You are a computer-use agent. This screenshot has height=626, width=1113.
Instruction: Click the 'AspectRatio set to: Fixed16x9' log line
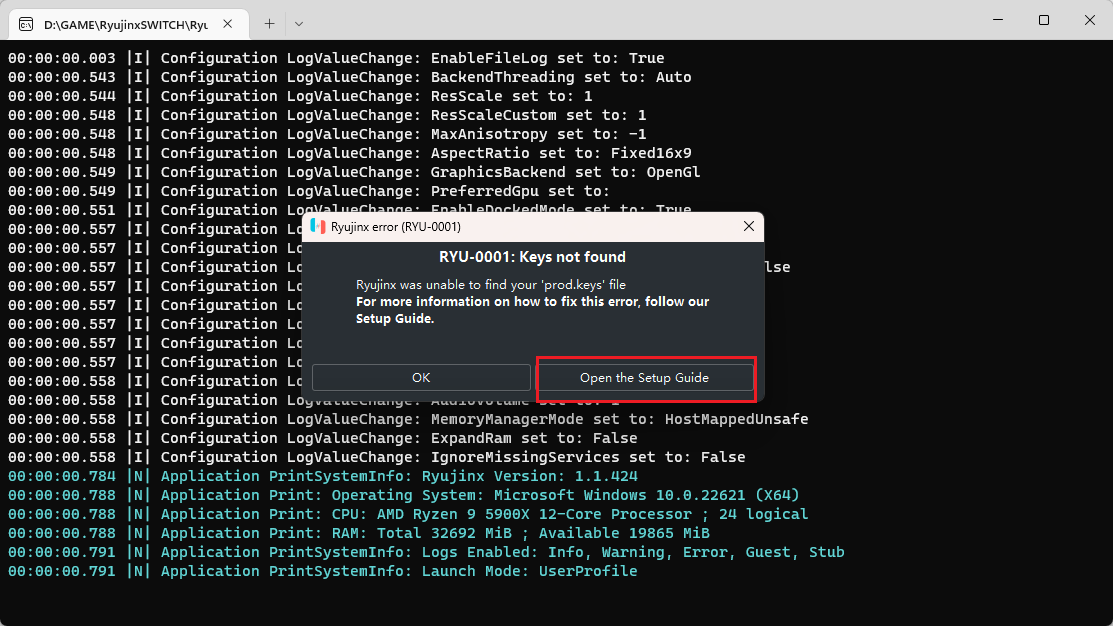pos(350,153)
